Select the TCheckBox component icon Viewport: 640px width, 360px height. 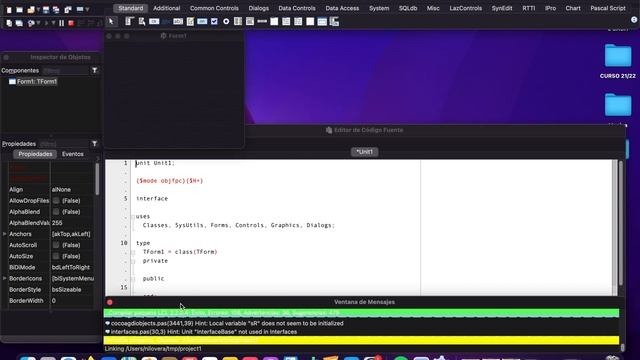click(214, 22)
